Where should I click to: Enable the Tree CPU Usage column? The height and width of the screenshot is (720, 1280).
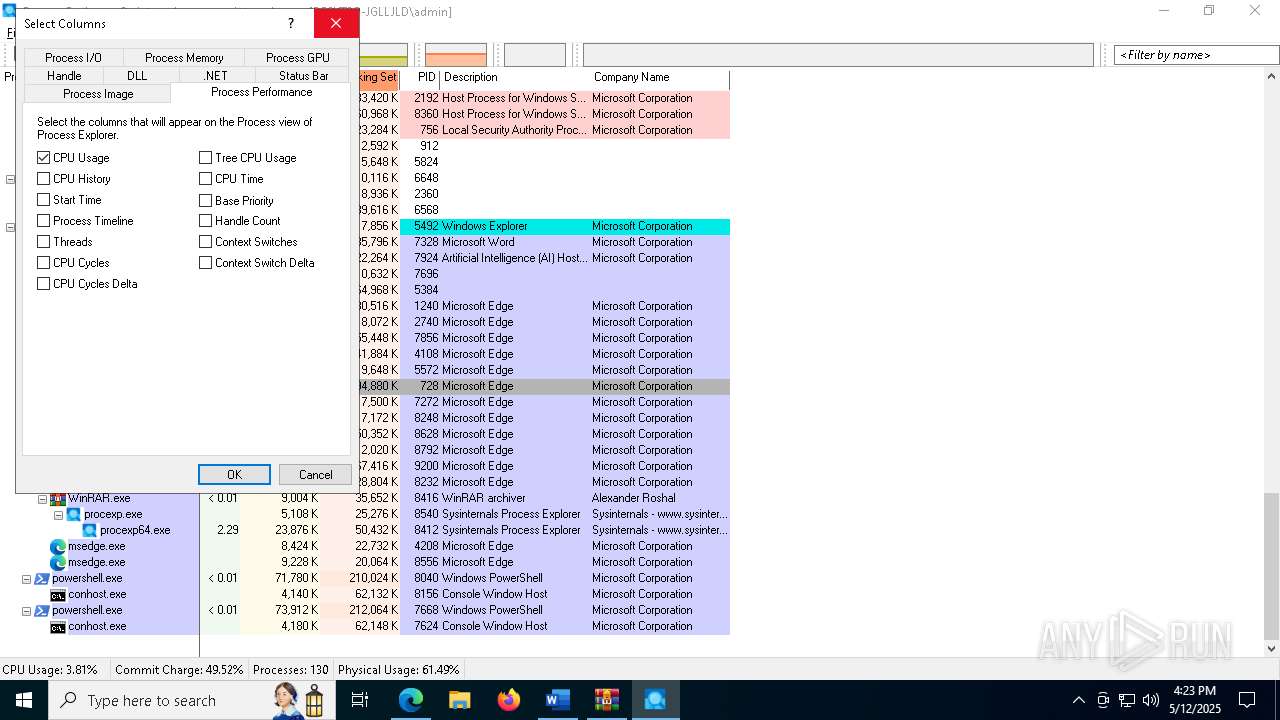coord(205,158)
